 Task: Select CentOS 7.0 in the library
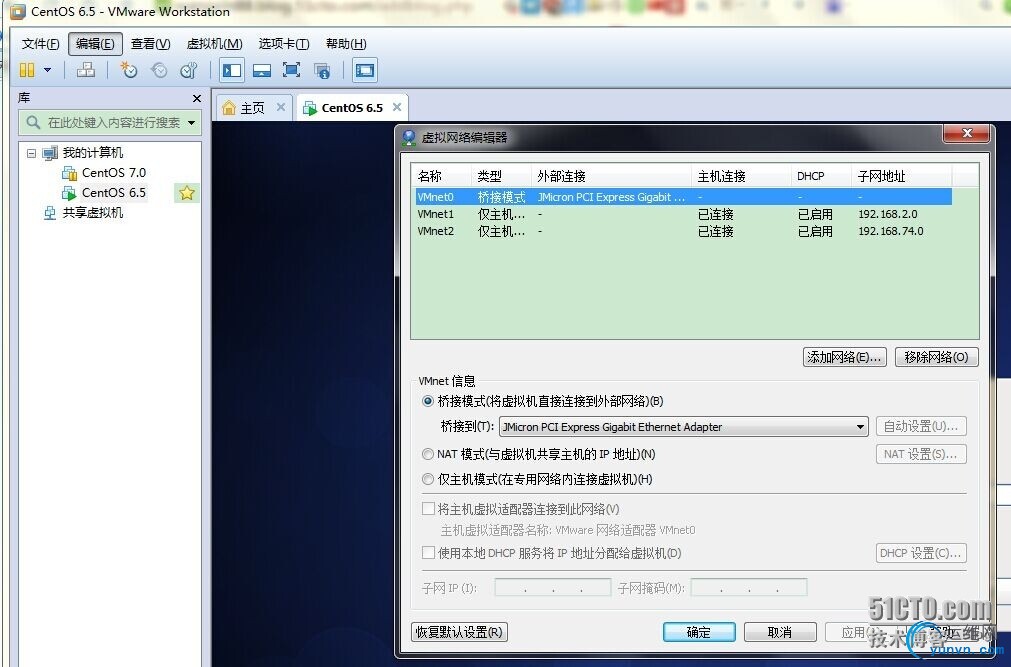[113, 173]
